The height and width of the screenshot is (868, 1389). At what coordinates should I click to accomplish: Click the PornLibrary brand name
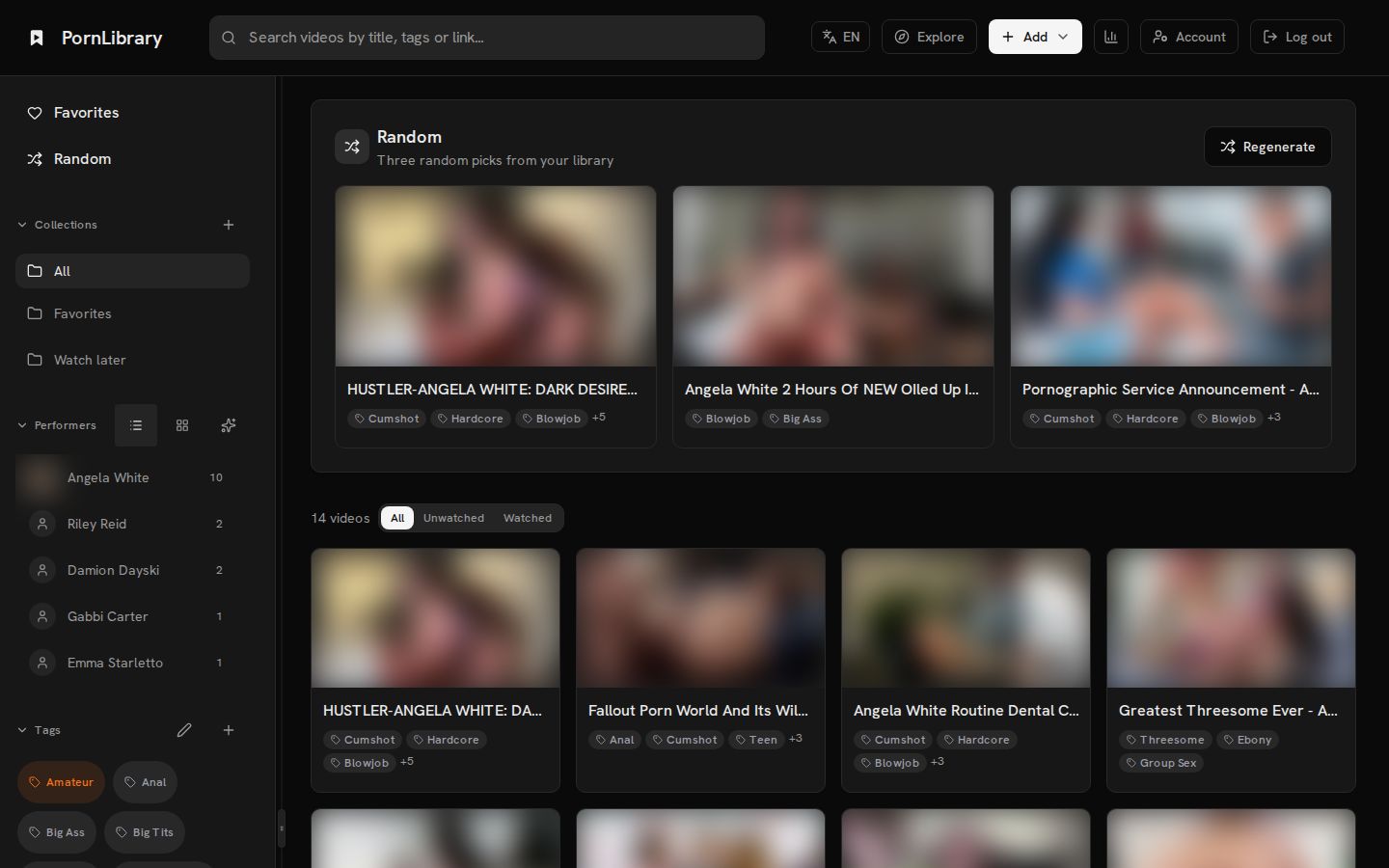click(112, 38)
